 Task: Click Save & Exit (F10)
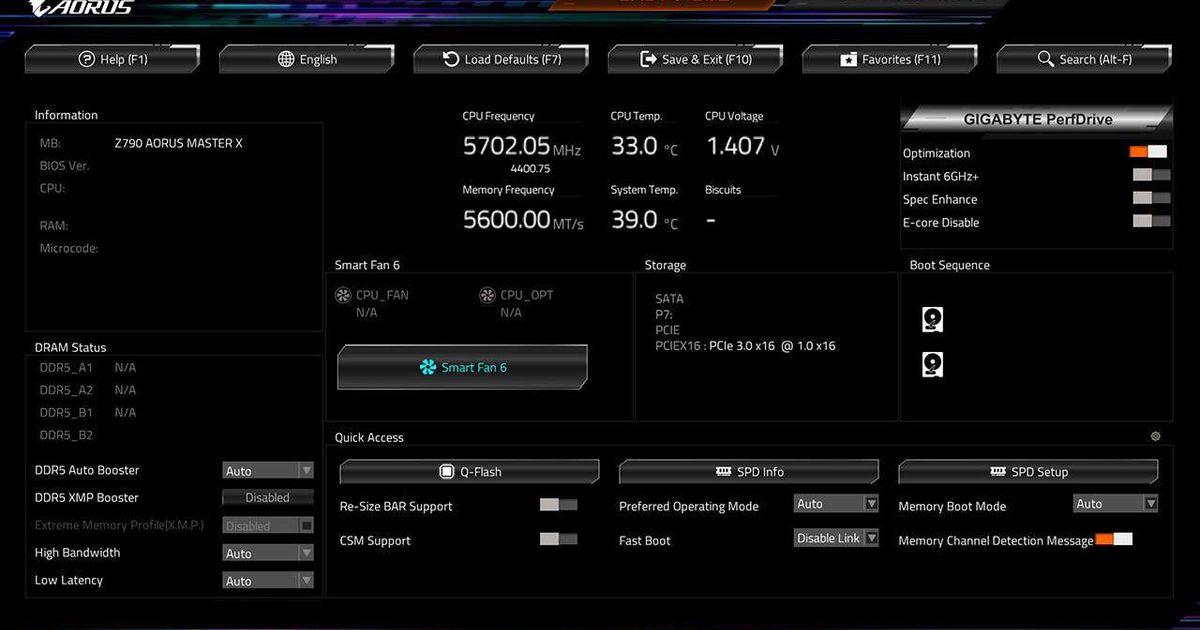point(696,60)
